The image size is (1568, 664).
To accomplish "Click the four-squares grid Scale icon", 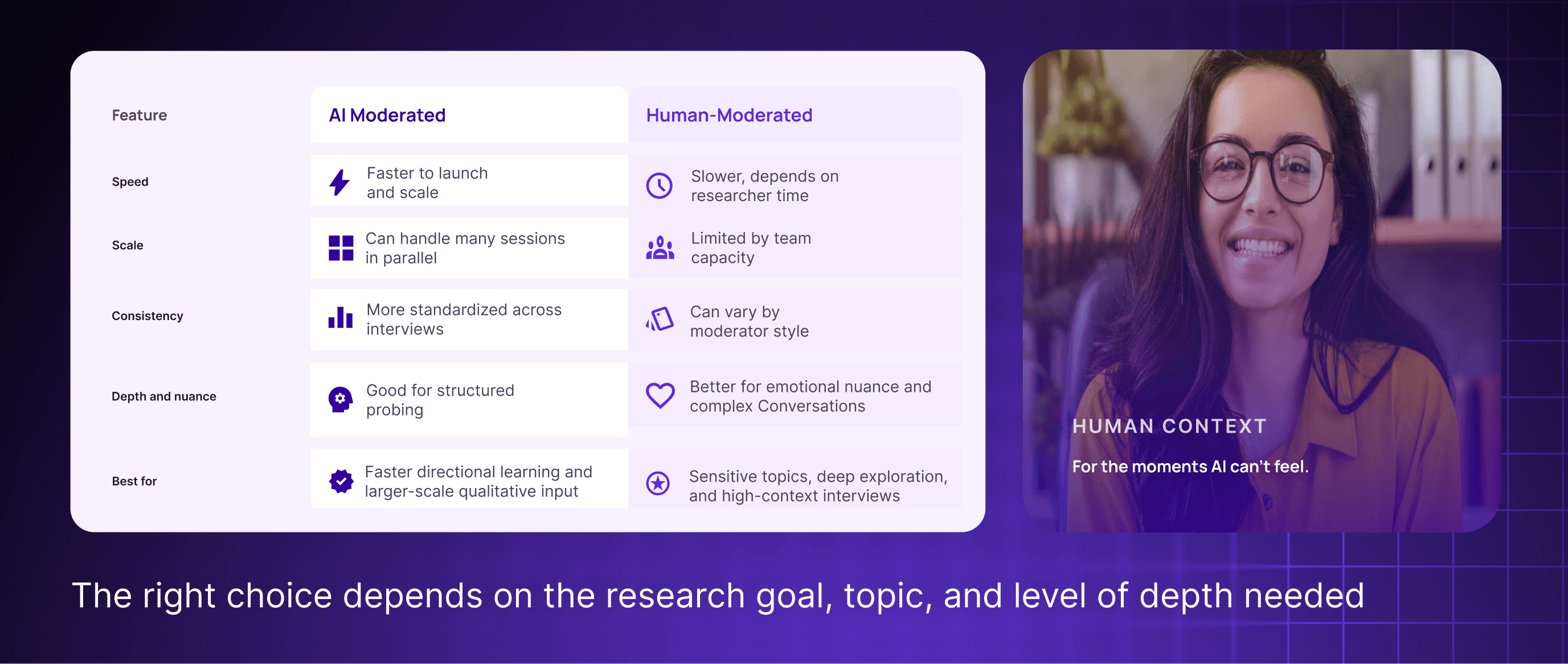I will coord(341,248).
